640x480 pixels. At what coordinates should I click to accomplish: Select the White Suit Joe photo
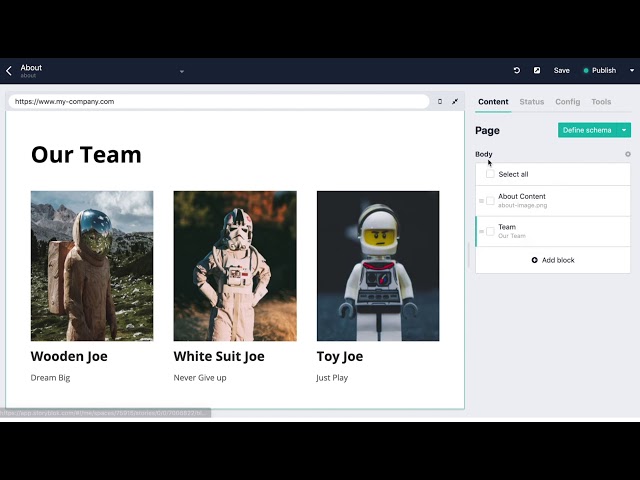click(x=235, y=266)
